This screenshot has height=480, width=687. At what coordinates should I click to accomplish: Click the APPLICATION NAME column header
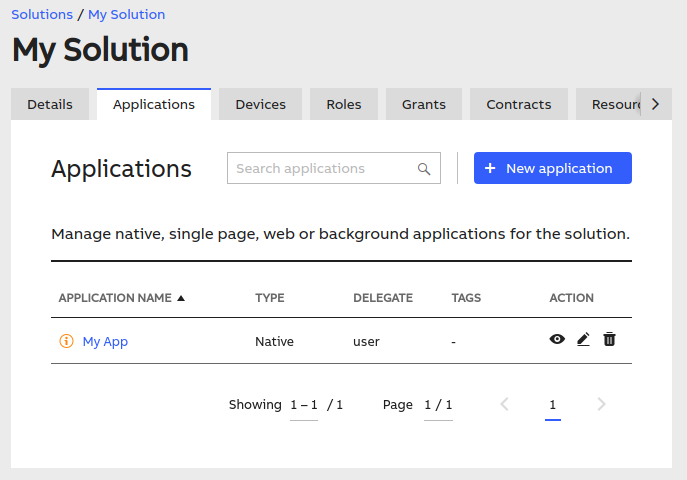point(115,298)
